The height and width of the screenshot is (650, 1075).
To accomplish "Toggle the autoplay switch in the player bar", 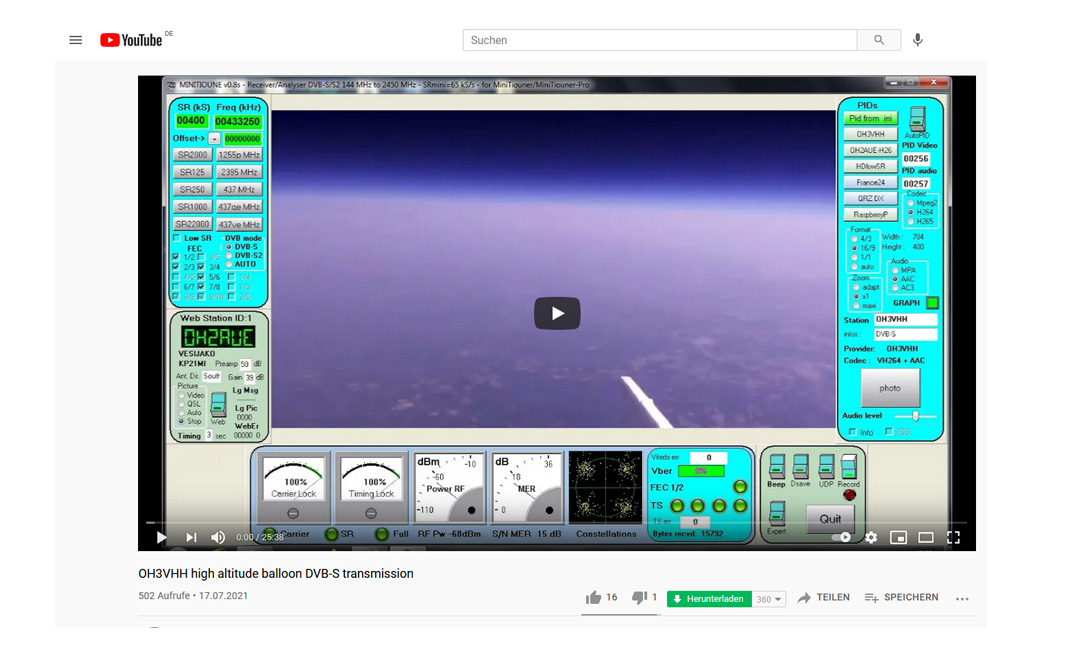I will pyautogui.click(x=842, y=538).
